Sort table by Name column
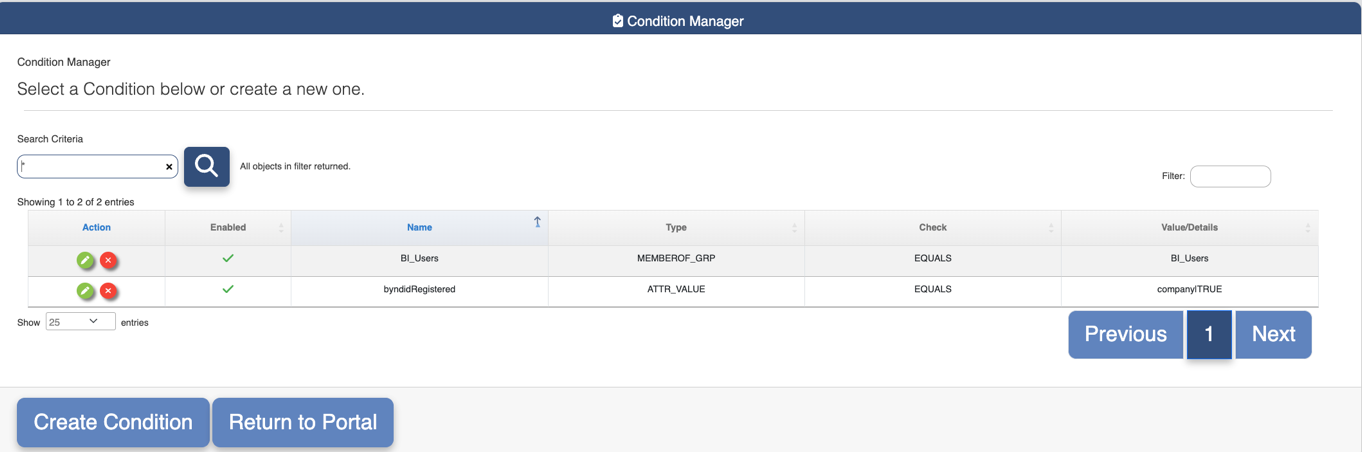This screenshot has width=1362, height=452. click(419, 227)
